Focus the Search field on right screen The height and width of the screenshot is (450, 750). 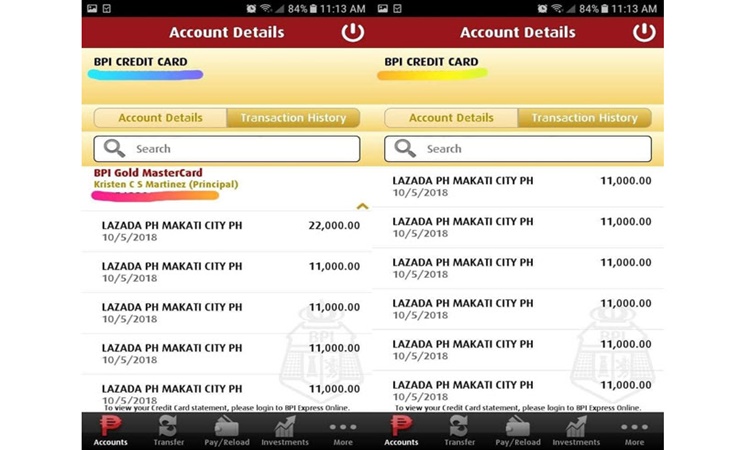pos(530,149)
